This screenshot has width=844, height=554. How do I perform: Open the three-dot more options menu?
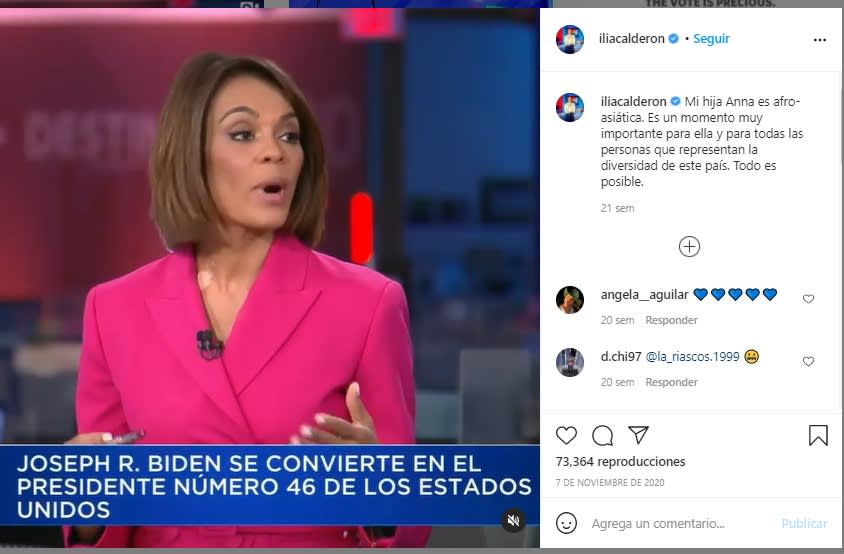click(820, 40)
